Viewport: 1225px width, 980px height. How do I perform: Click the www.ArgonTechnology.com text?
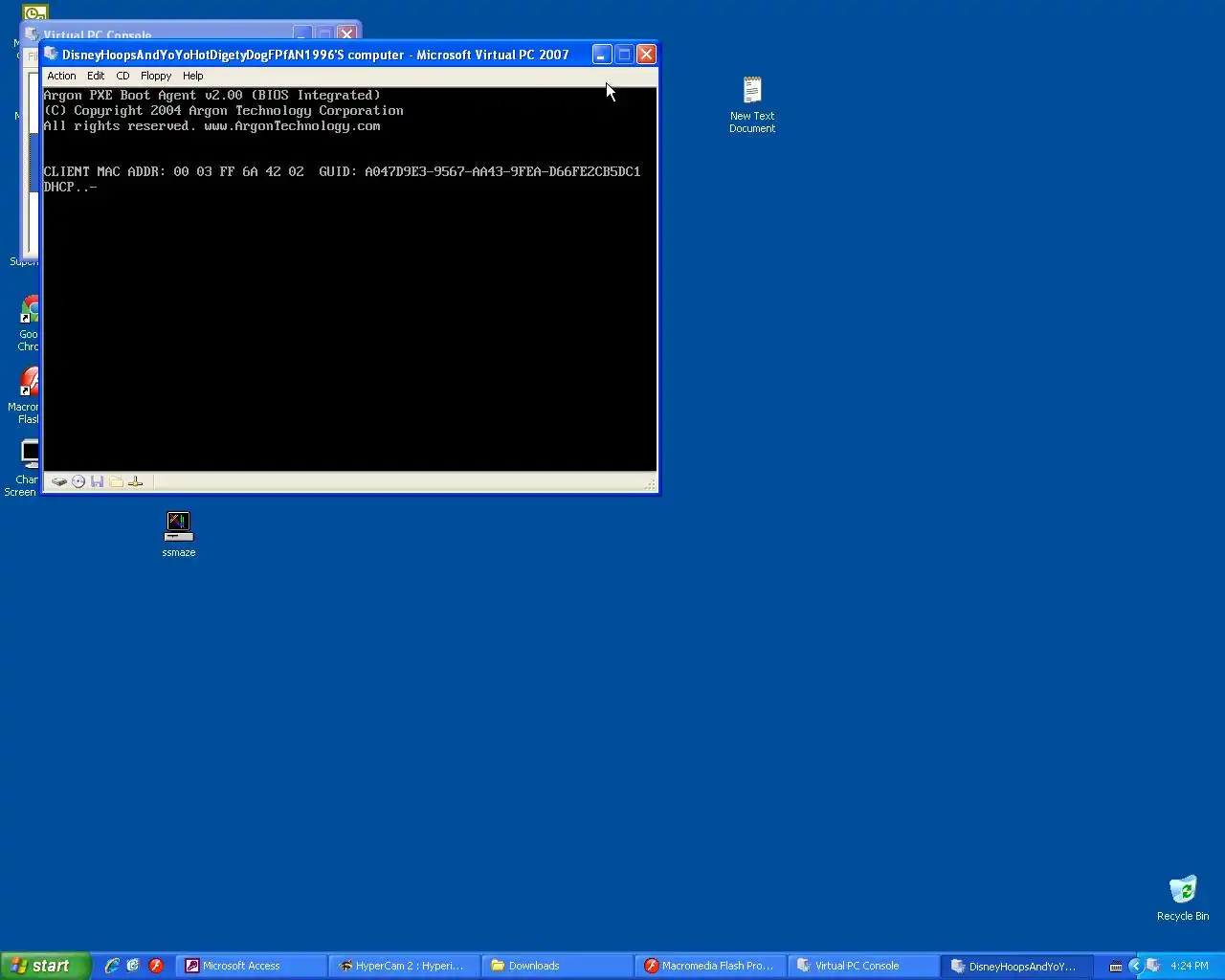coord(292,125)
